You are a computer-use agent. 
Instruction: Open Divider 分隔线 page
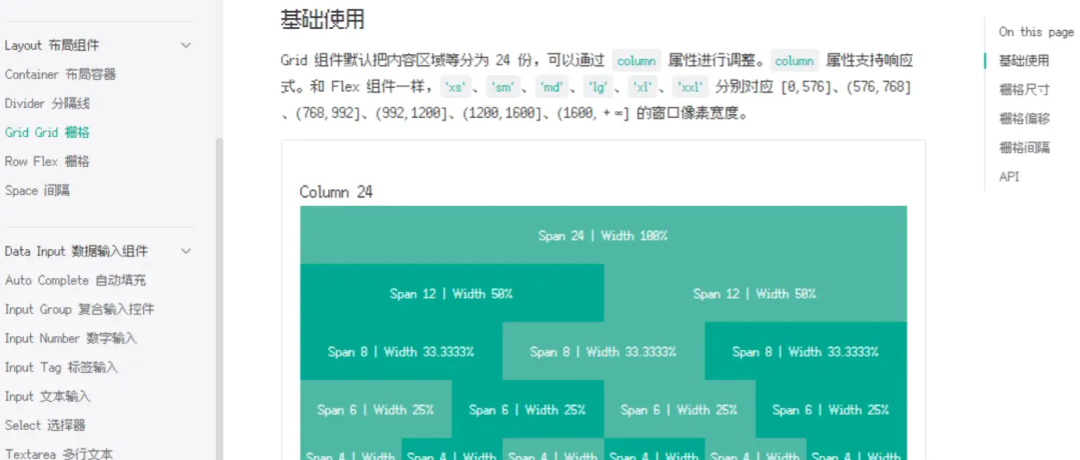47,103
